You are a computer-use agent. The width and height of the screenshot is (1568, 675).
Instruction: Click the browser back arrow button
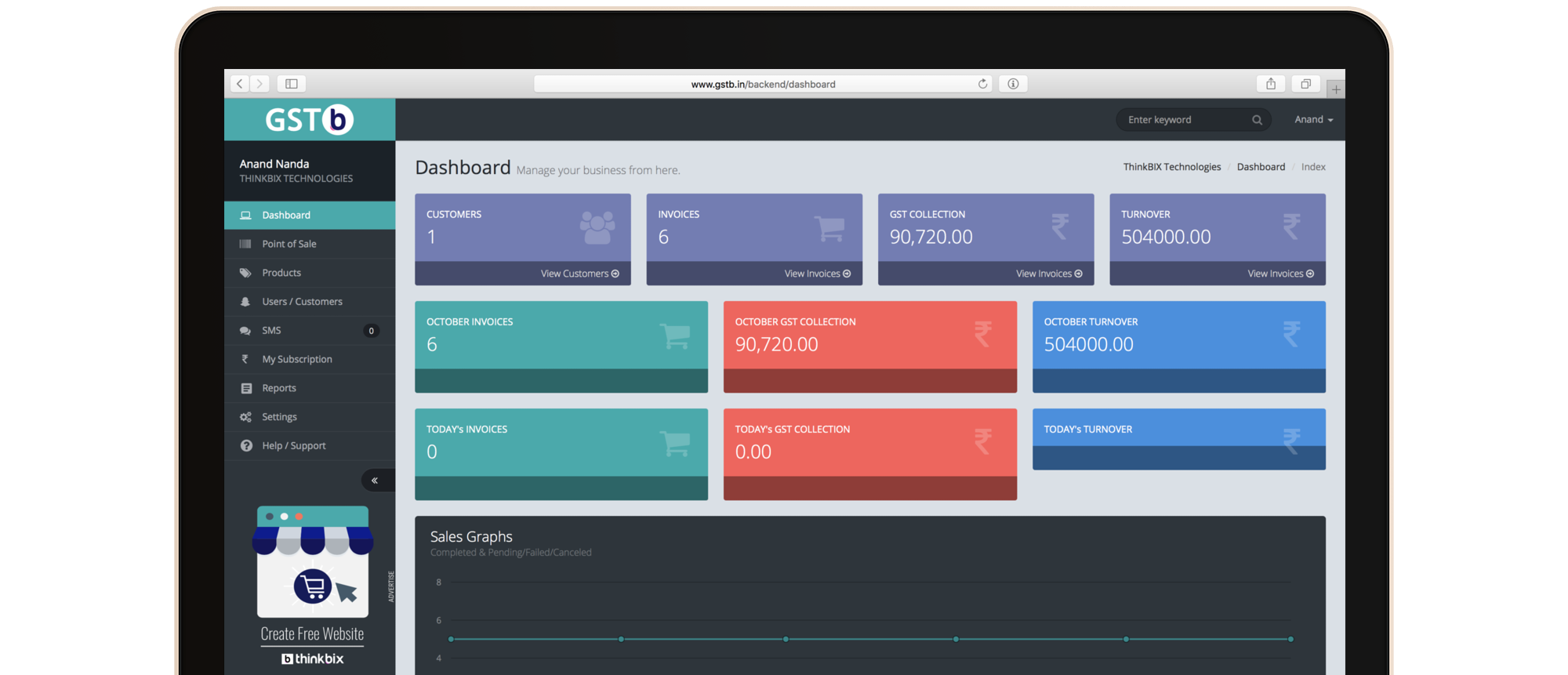click(240, 84)
